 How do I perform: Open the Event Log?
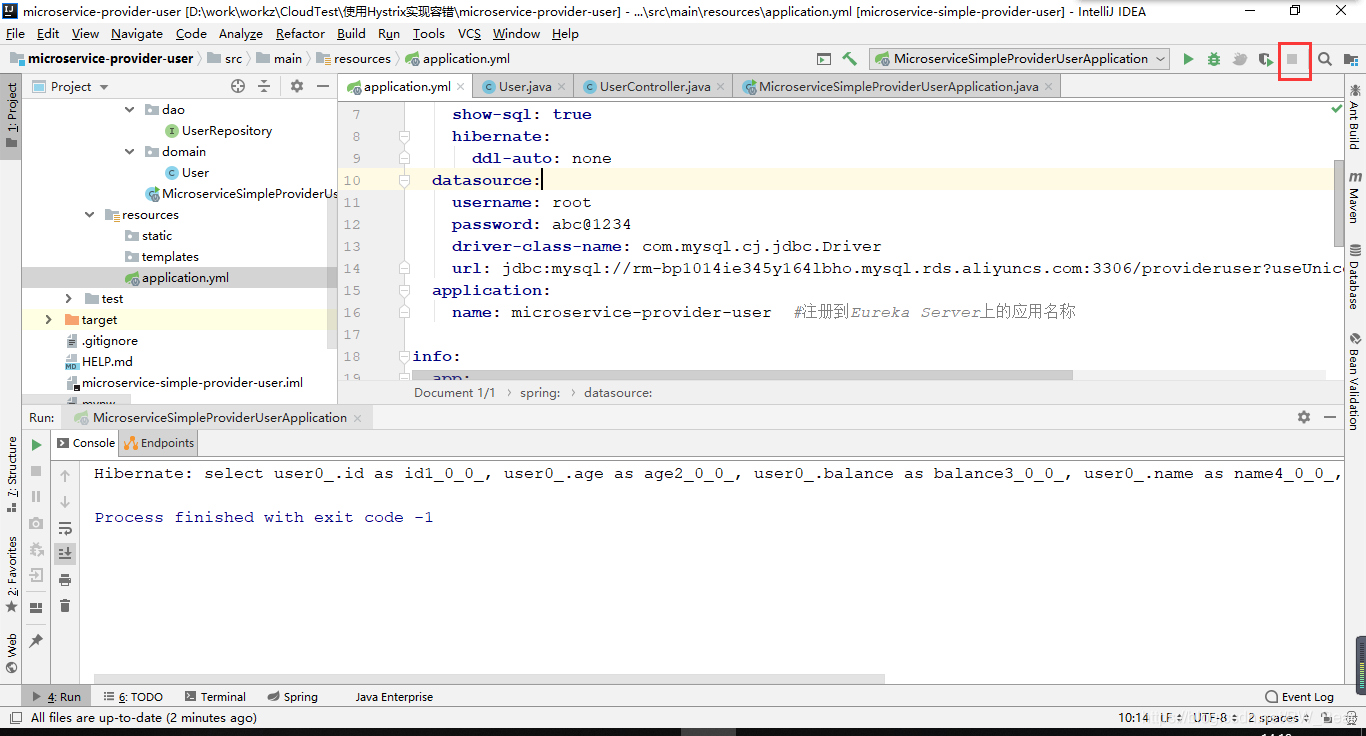[x=1300, y=697]
